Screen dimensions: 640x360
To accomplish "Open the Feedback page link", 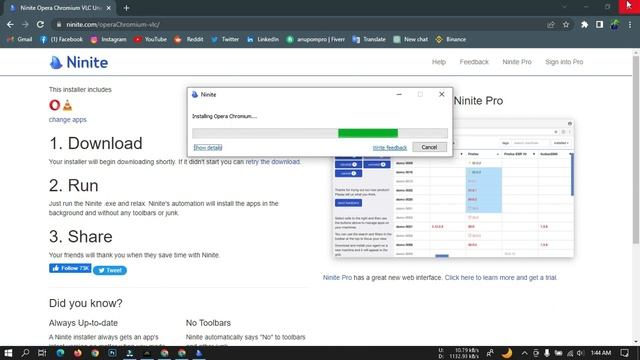I will tap(474, 62).
